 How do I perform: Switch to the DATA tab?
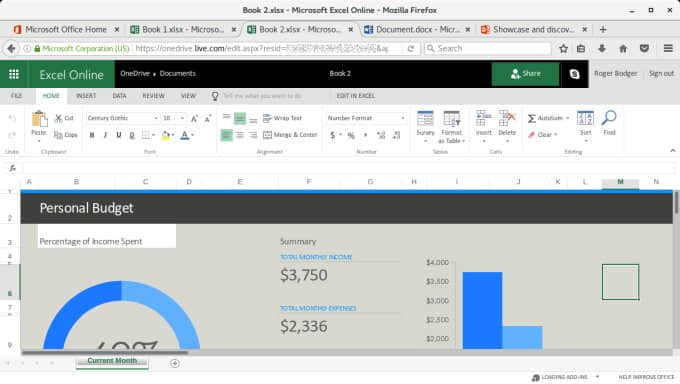(x=119, y=96)
